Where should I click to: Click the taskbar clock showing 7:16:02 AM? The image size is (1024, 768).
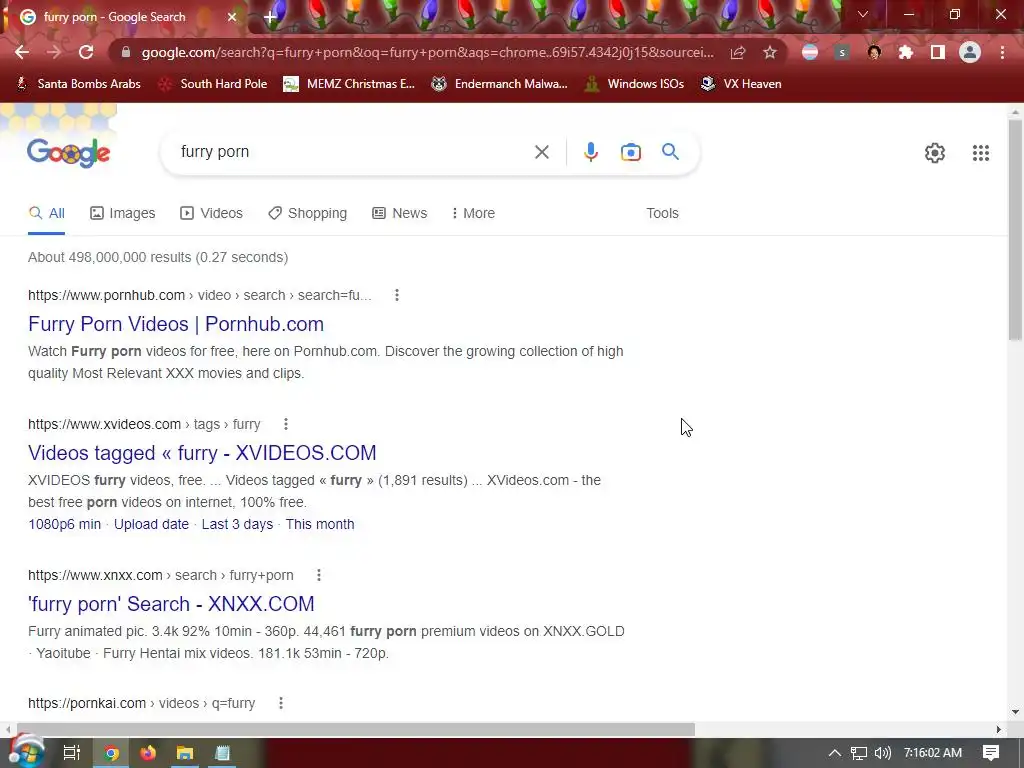click(x=933, y=753)
